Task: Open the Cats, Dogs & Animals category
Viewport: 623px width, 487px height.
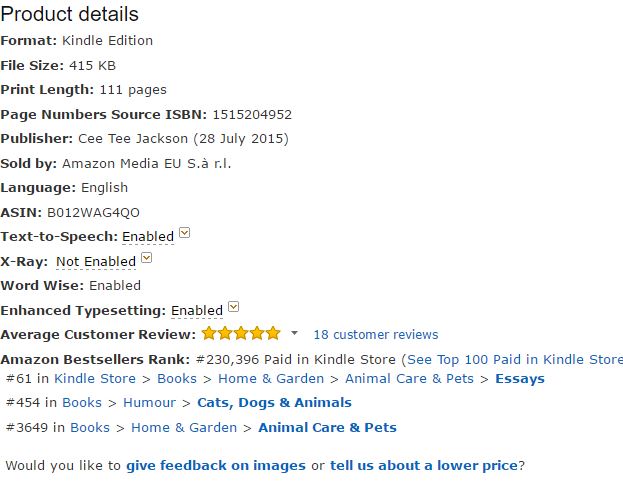Action: [274, 403]
